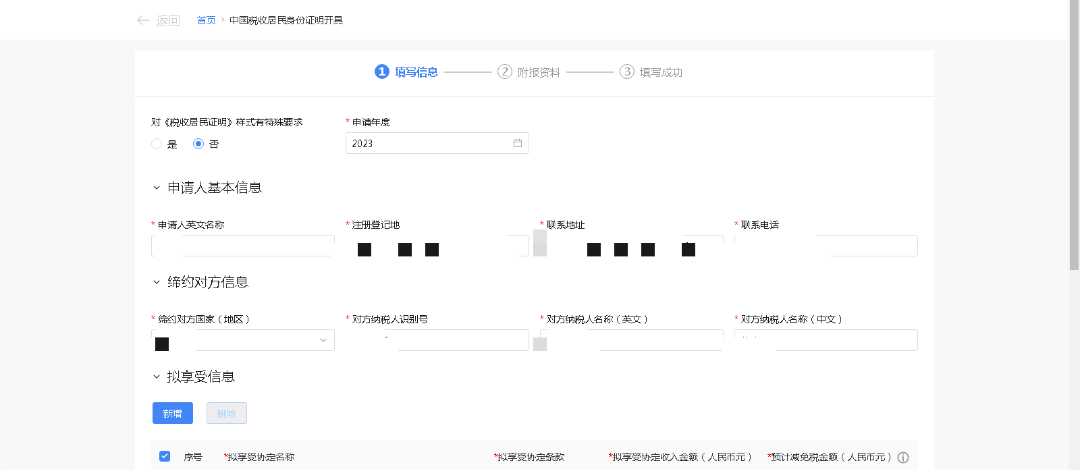Collapse the 申请人基本信息 section
The image size is (1080, 471).
pos(156,188)
